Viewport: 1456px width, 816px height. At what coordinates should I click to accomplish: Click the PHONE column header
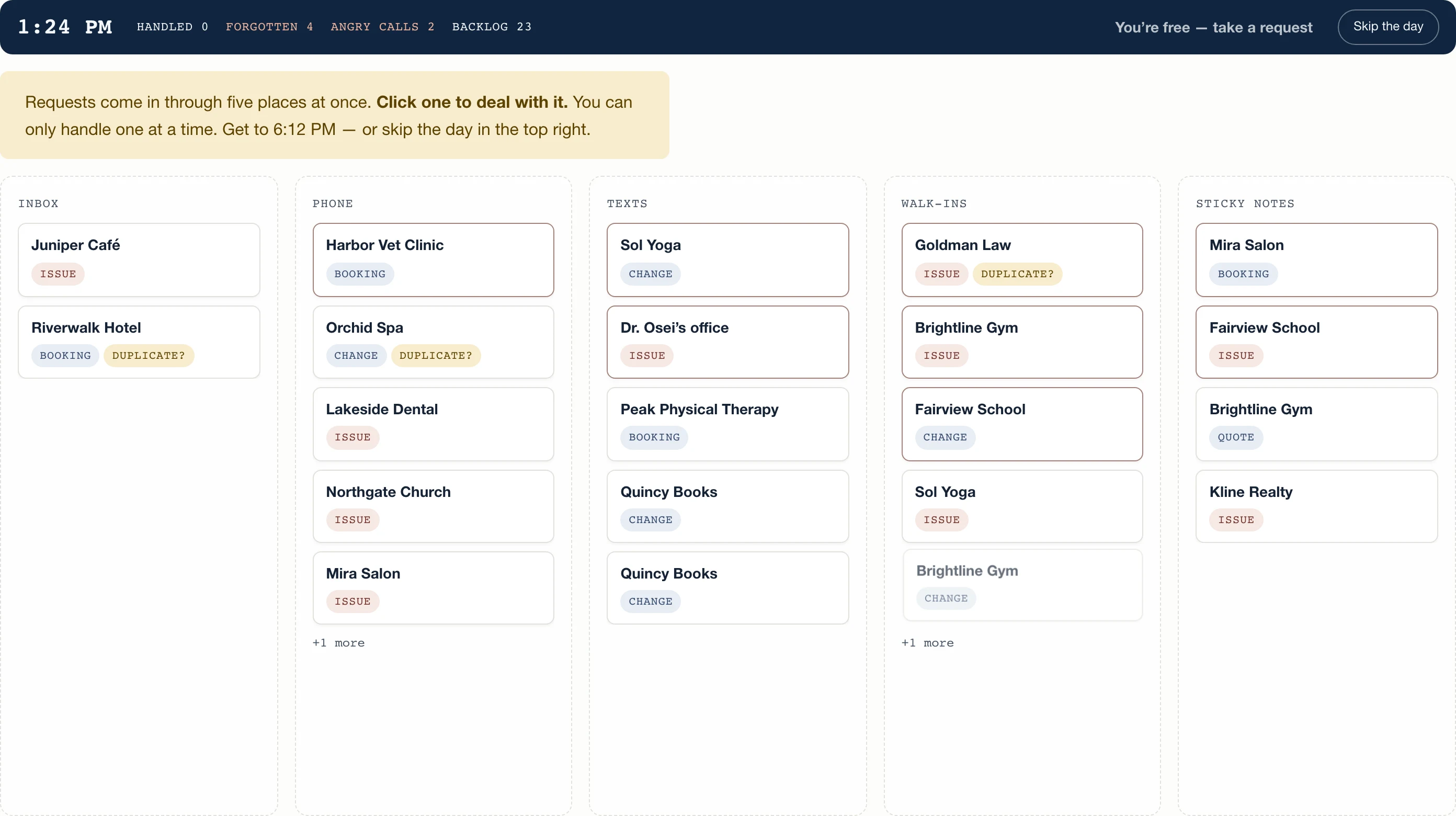[333, 203]
